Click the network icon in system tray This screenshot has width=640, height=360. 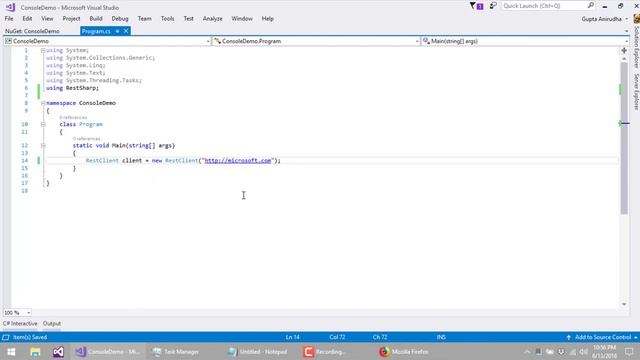[573, 352]
